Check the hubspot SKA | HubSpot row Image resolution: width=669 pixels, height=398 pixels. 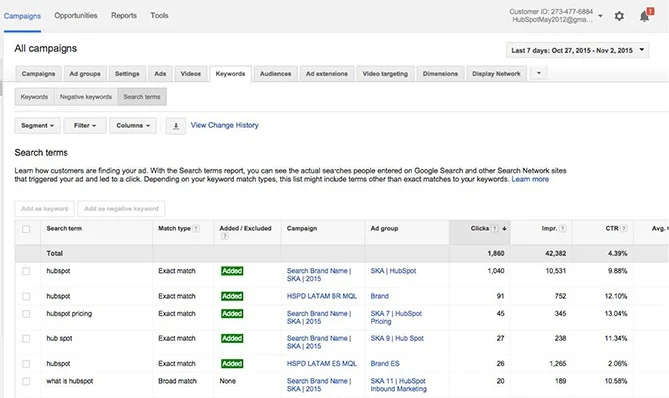pos(26,271)
